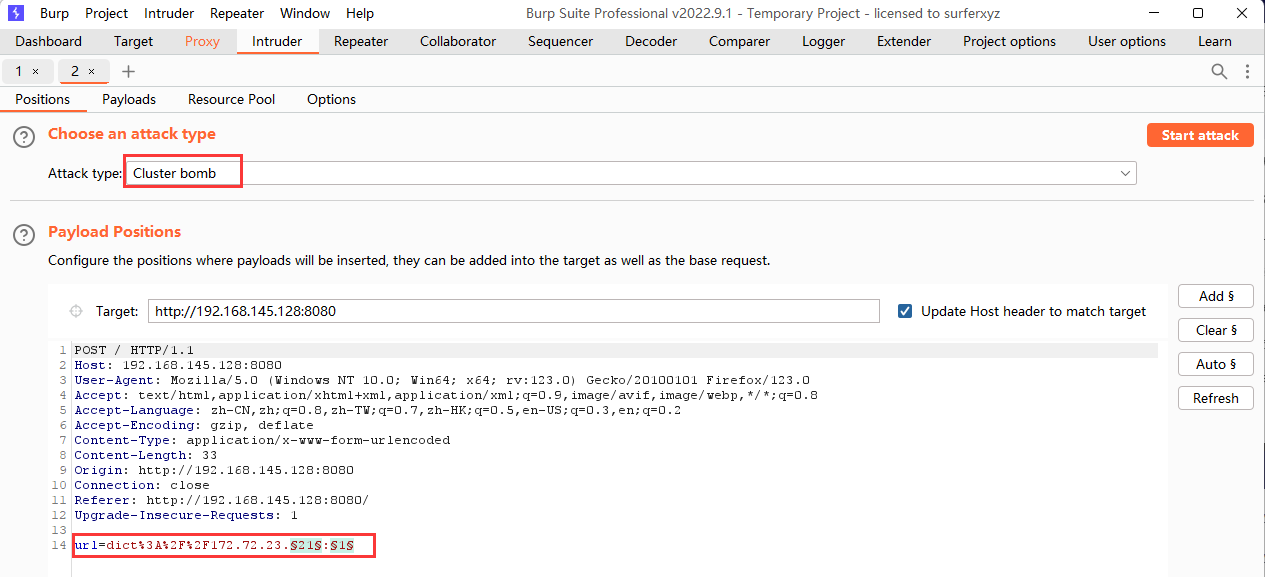Click the Add § button

click(1216, 296)
